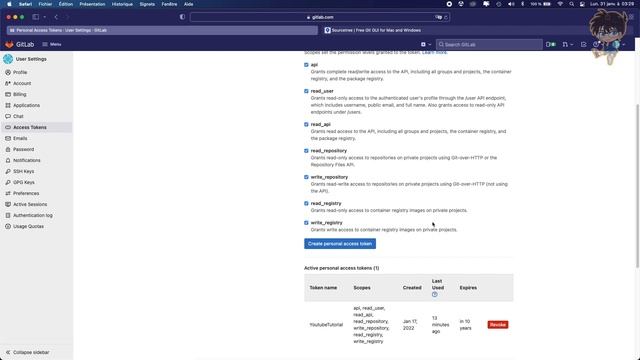640x360 pixels.
Task: Open the Signets menu
Action: coord(147,4)
